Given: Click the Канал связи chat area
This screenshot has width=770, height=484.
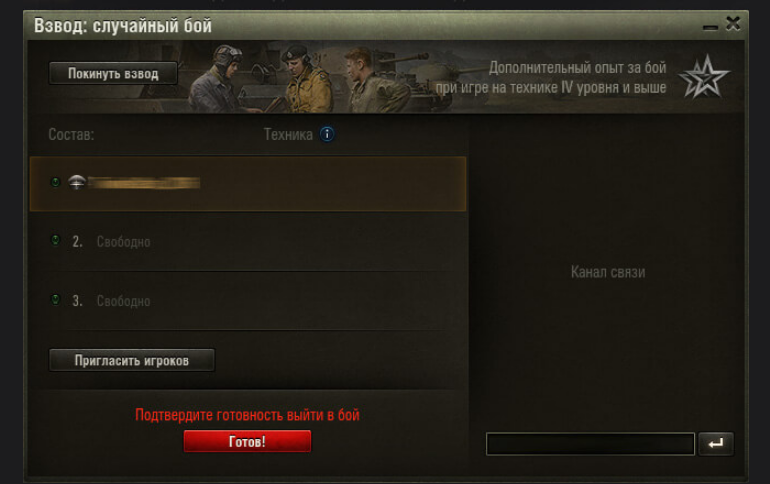Looking at the screenshot, I should click(608, 272).
